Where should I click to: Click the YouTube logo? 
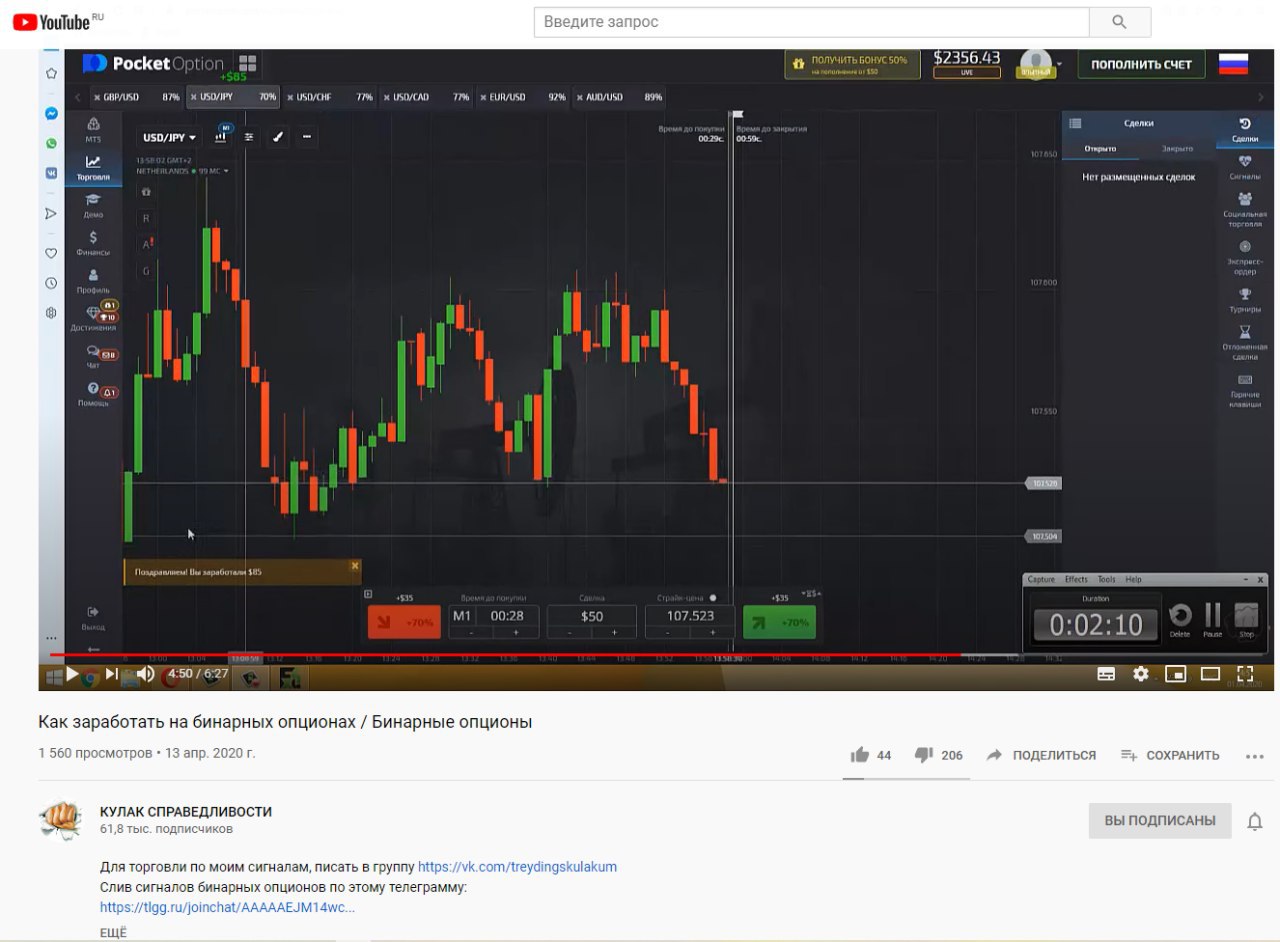[57, 21]
